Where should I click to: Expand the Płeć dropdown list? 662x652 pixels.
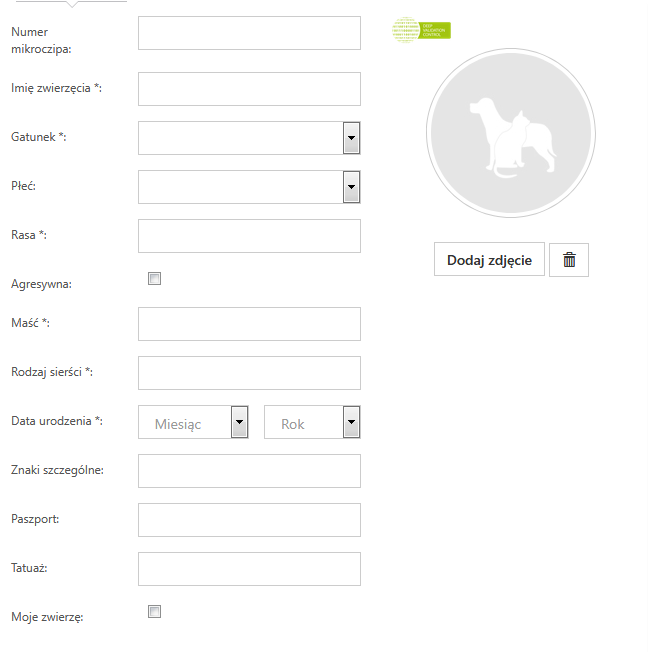249,187
